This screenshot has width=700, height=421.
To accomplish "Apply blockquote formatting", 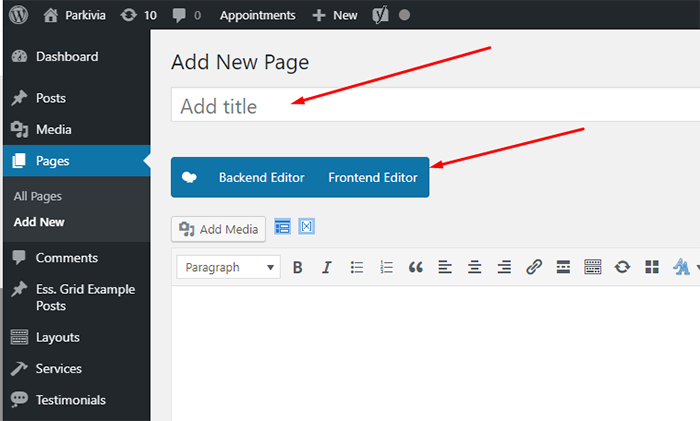I will pyautogui.click(x=416, y=267).
